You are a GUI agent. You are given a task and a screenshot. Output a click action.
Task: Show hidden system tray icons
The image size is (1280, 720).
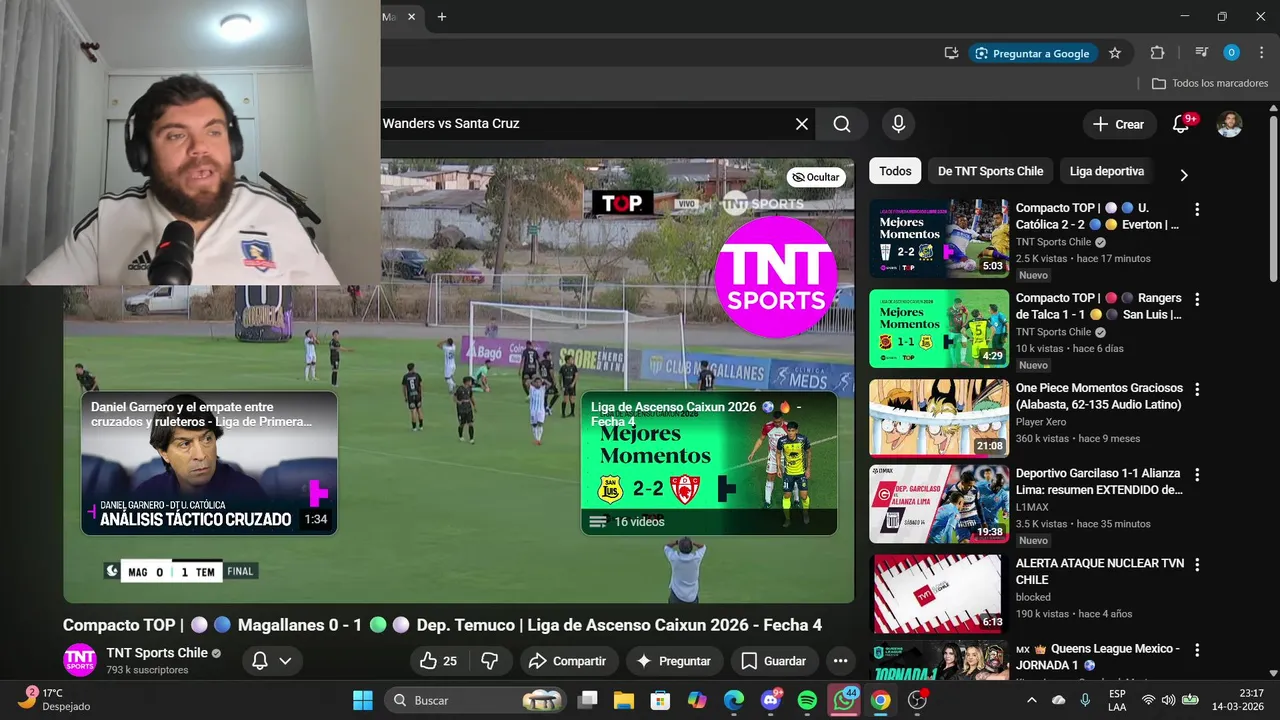pyautogui.click(x=1032, y=700)
